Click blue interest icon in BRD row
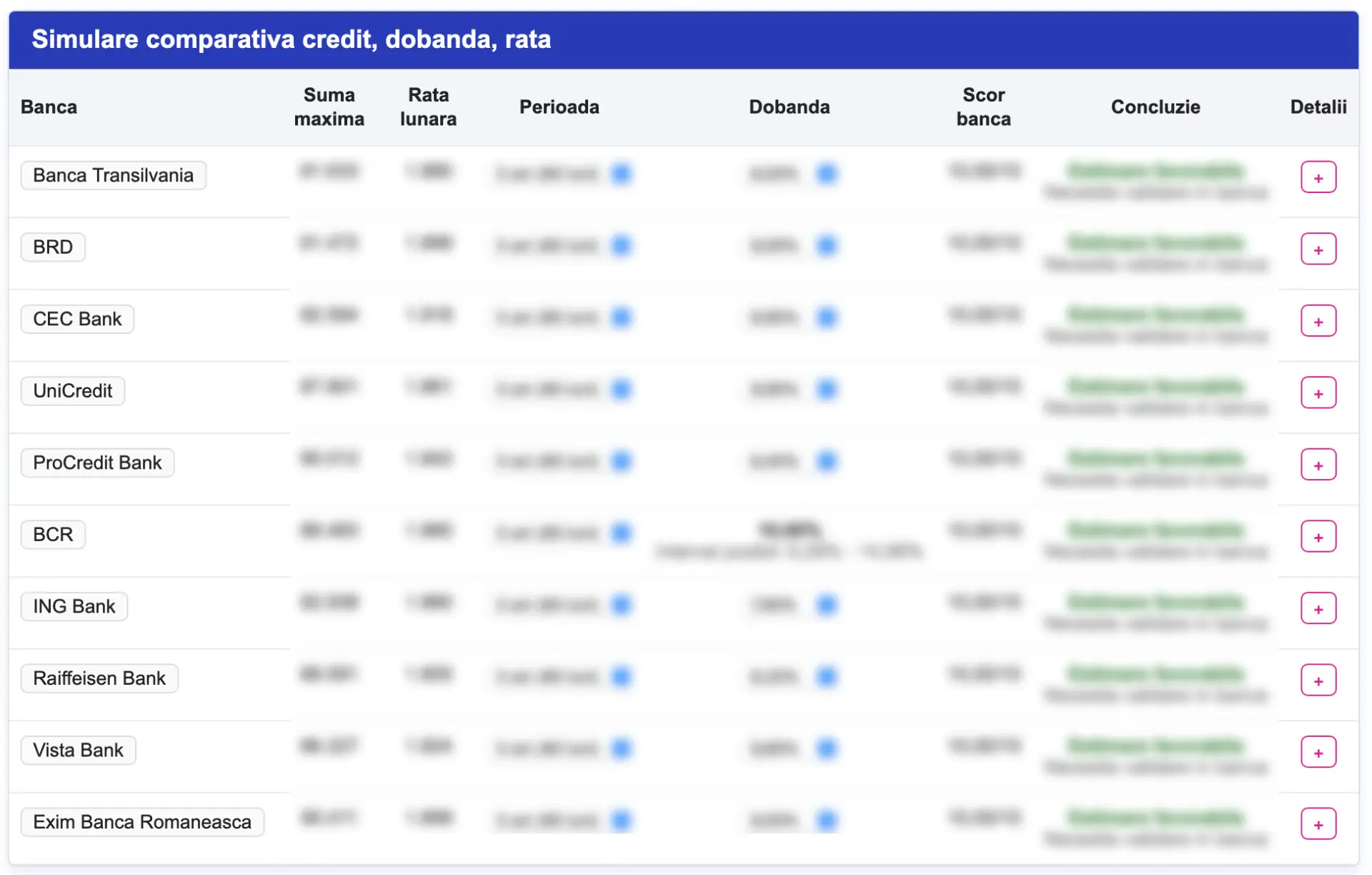1372x875 pixels. click(x=826, y=245)
